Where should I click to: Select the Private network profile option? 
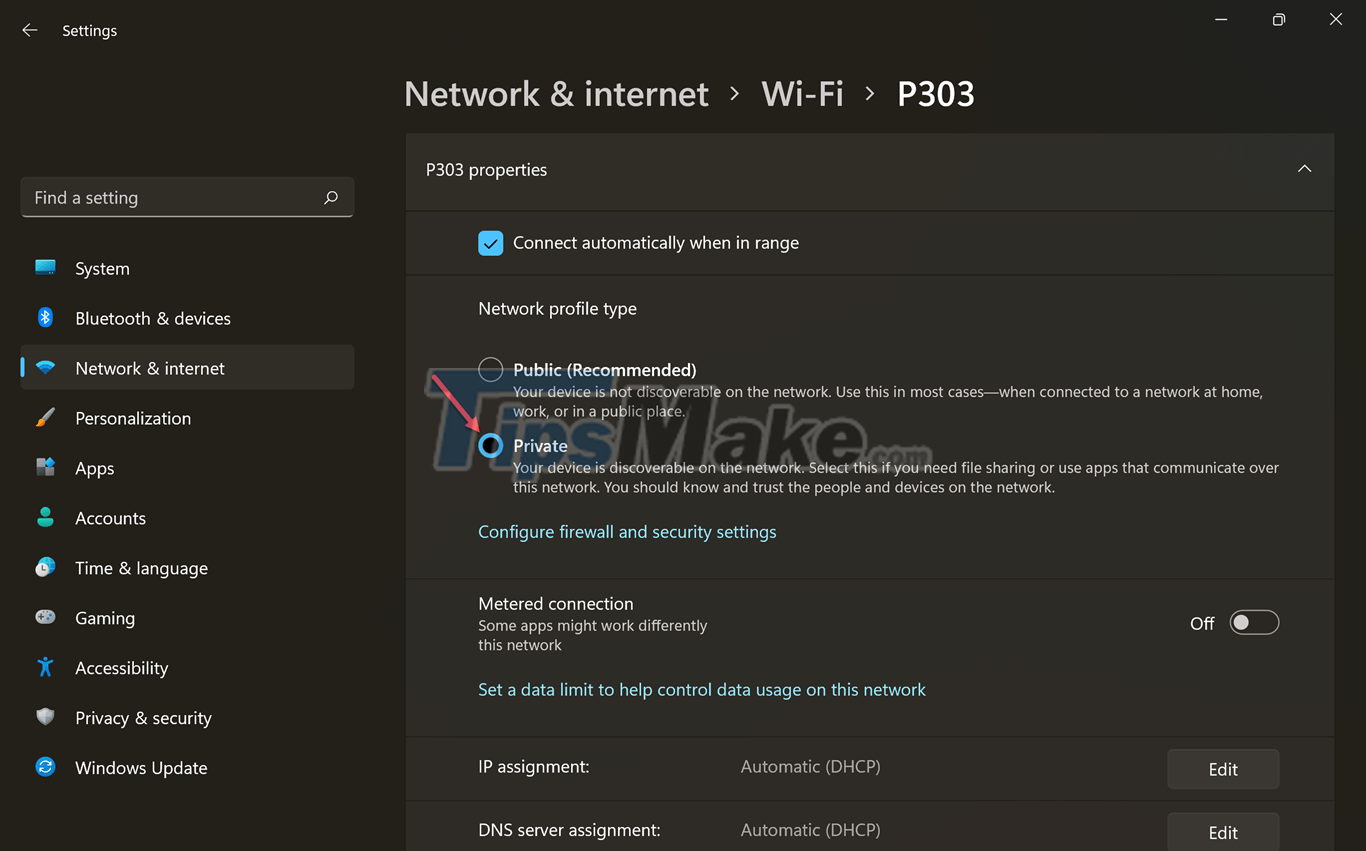tap(490, 446)
